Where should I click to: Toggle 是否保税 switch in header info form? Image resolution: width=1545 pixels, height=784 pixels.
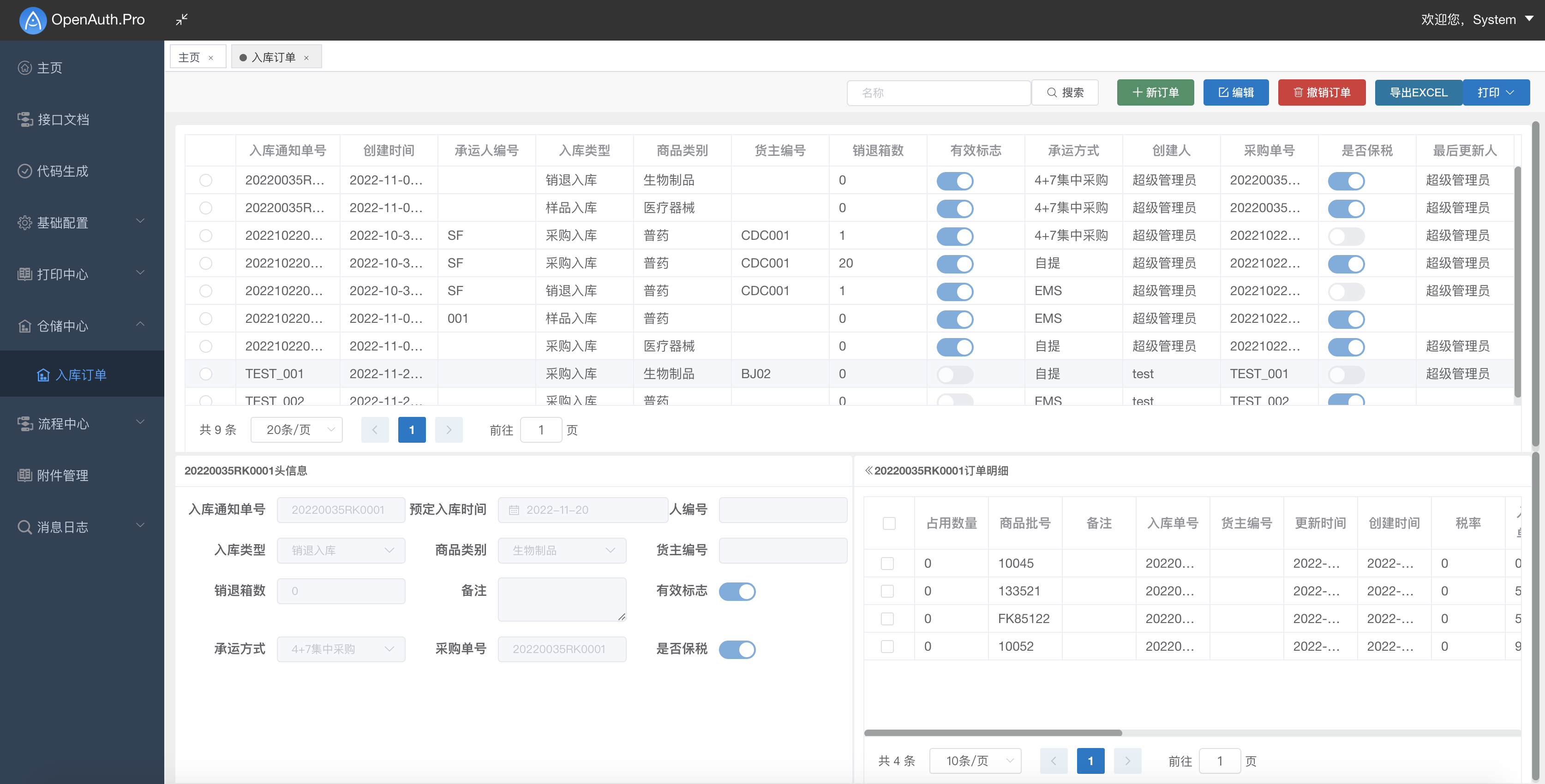tap(737, 650)
